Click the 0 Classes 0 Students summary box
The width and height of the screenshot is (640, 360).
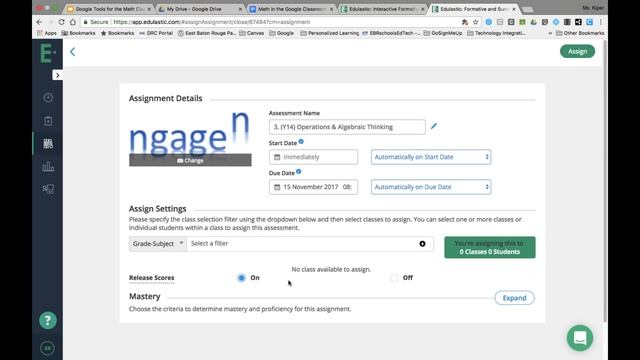click(x=490, y=247)
